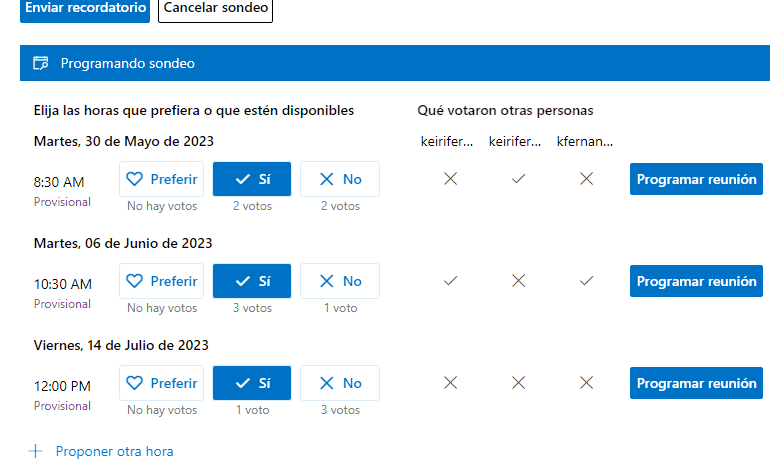Toggle No vote for 10:30 AM slot
The image size is (770, 473).
click(340, 281)
